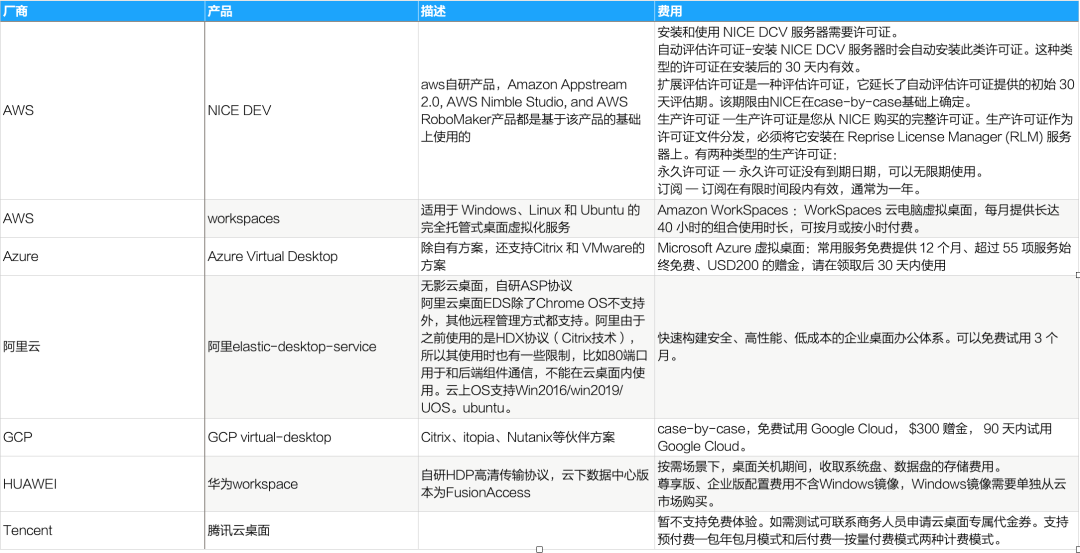Viewport: 1080px width, 553px height.
Task: Select the 'Azure Virtual Desktop' product cell
Action: click(x=312, y=257)
